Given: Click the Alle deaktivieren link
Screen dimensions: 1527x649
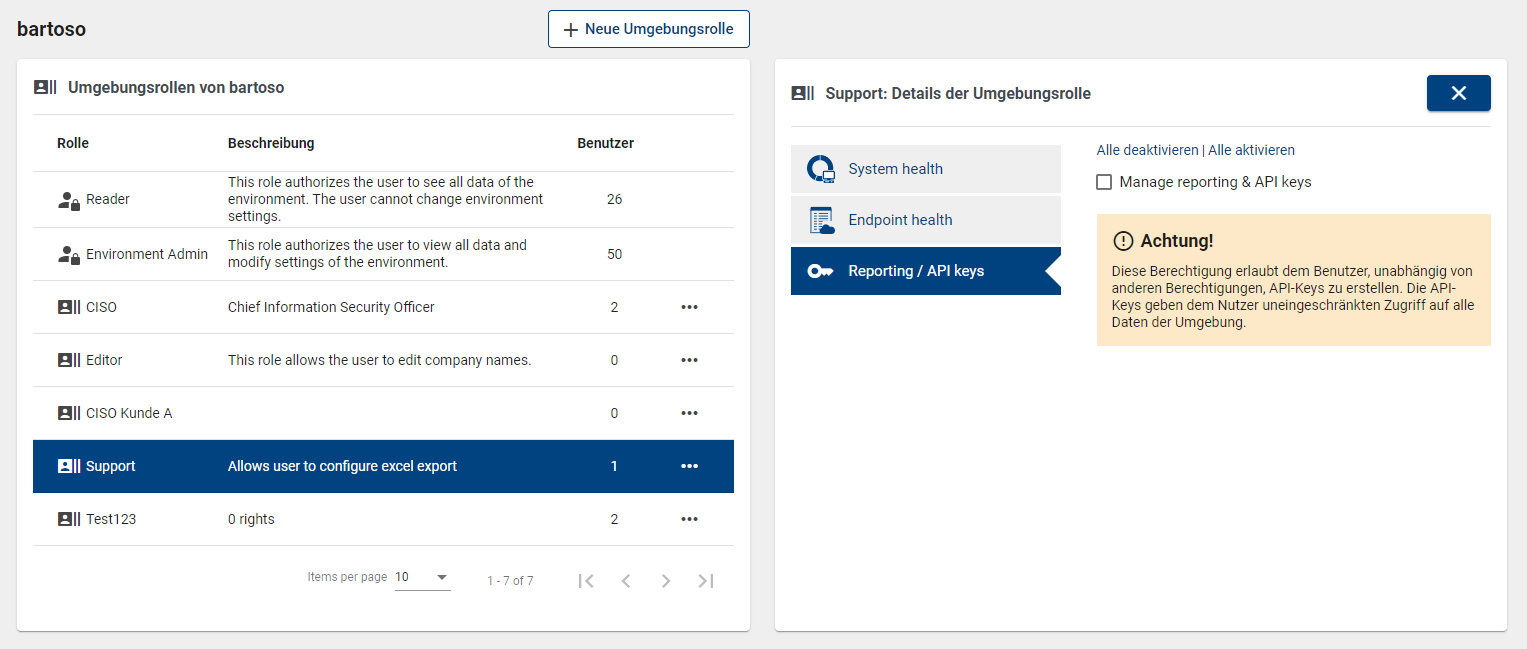Looking at the screenshot, I should click(x=1147, y=150).
